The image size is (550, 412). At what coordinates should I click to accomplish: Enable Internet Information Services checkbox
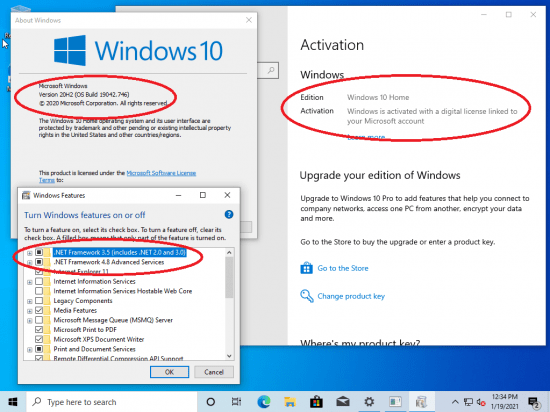pos(39,281)
